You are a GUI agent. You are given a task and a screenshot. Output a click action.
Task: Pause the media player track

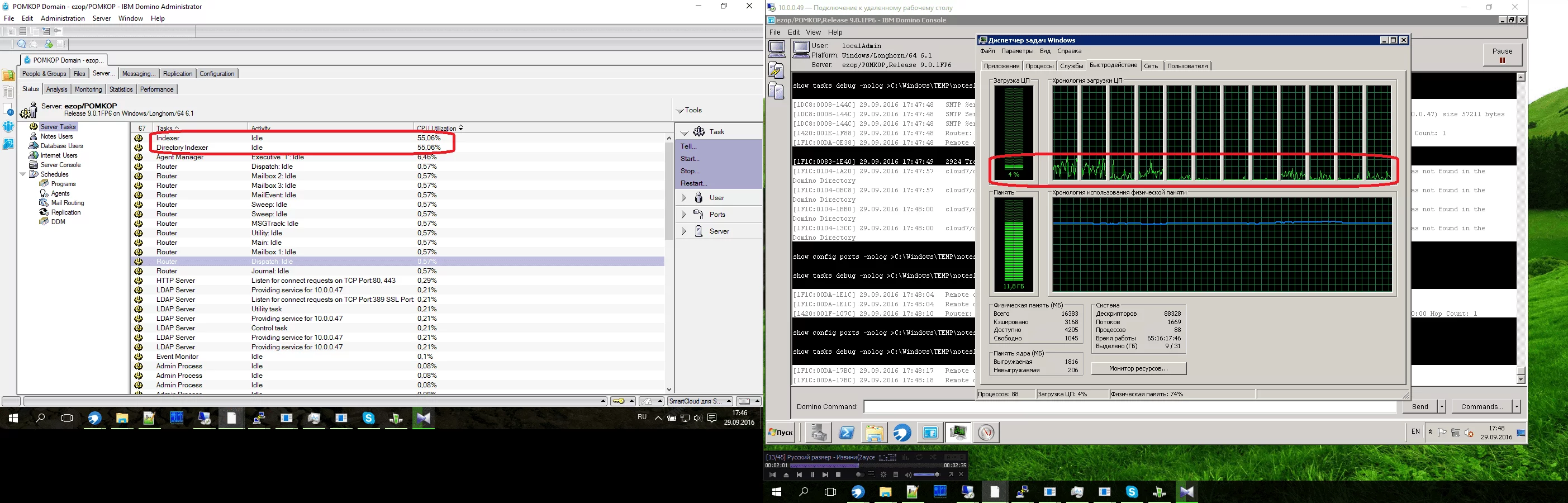point(812,475)
